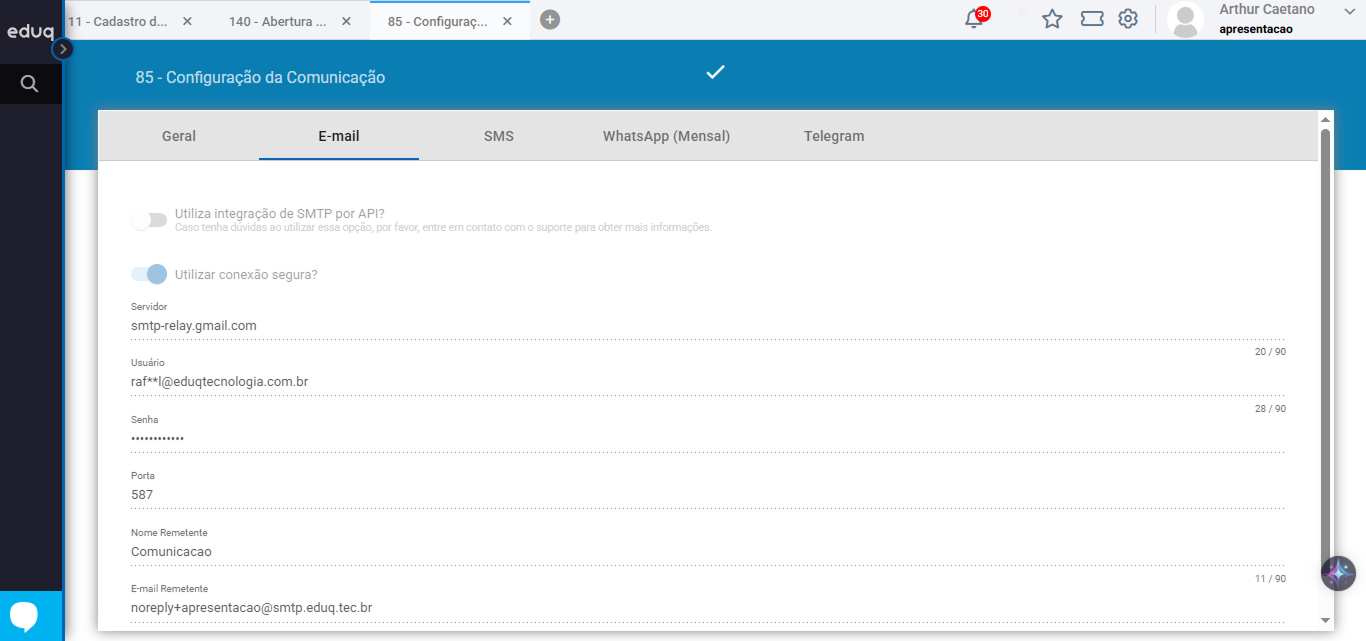Click the 'Arthur Caetano' user name
The height and width of the screenshot is (641, 1366).
coord(1267,9)
